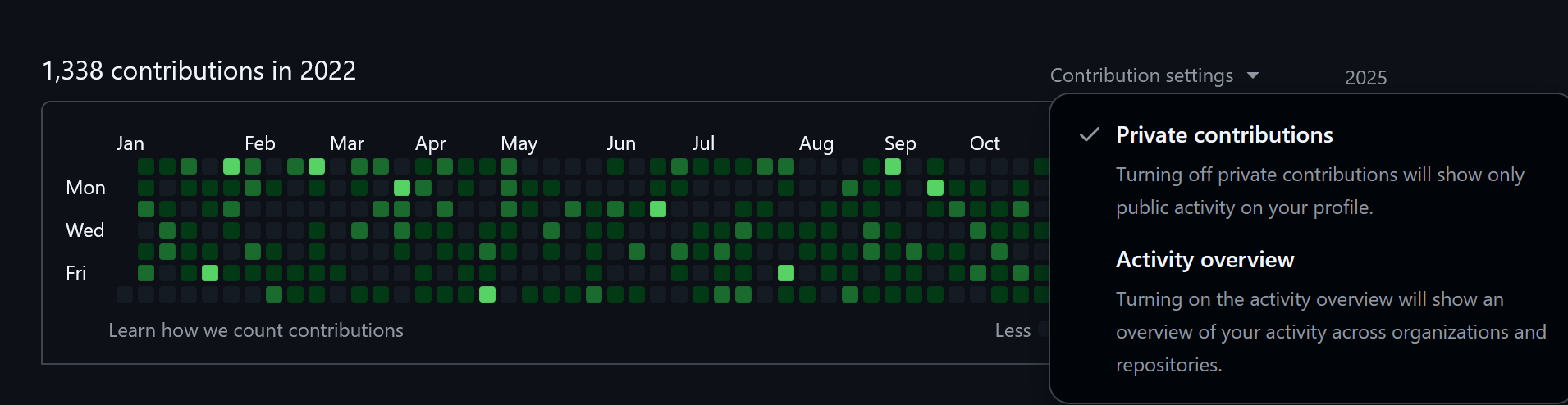Image resolution: width=1568 pixels, height=405 pixels.
Task: Open Learn how we count contributions link
Action: [x=256, y=330]
